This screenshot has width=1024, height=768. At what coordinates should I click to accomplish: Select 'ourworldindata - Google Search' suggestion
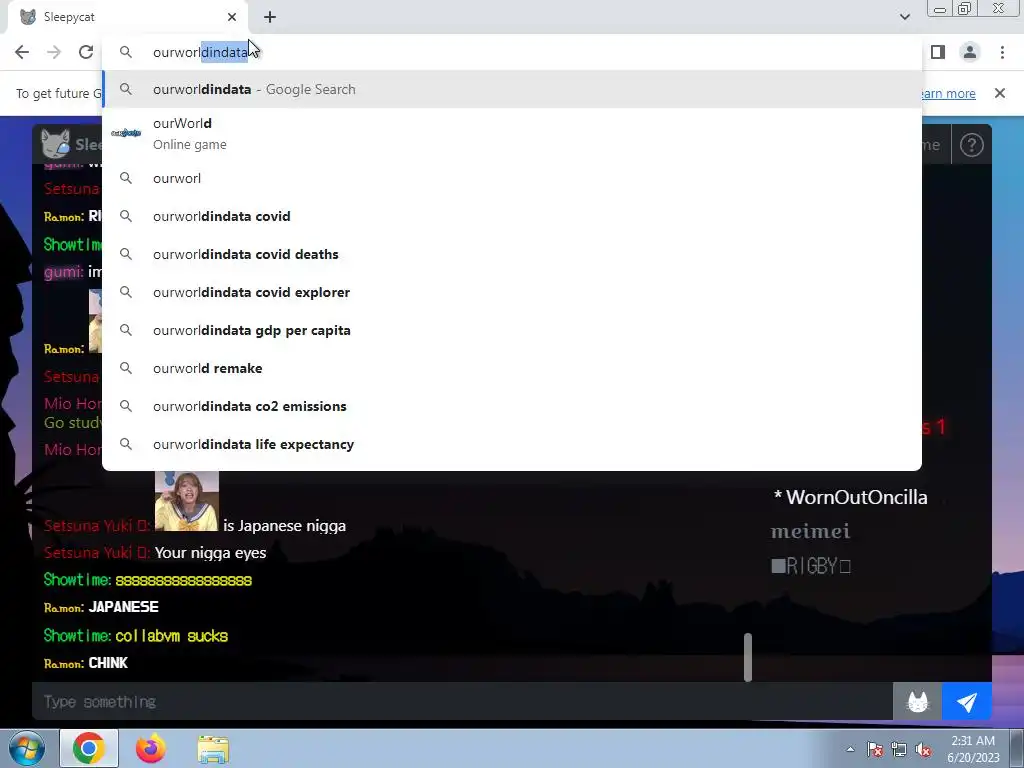click(512, 89)
